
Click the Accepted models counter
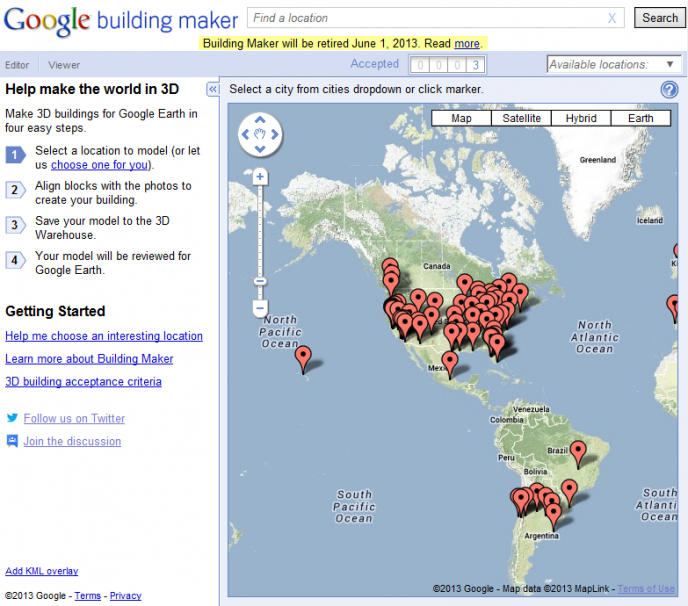click(448, 65)
